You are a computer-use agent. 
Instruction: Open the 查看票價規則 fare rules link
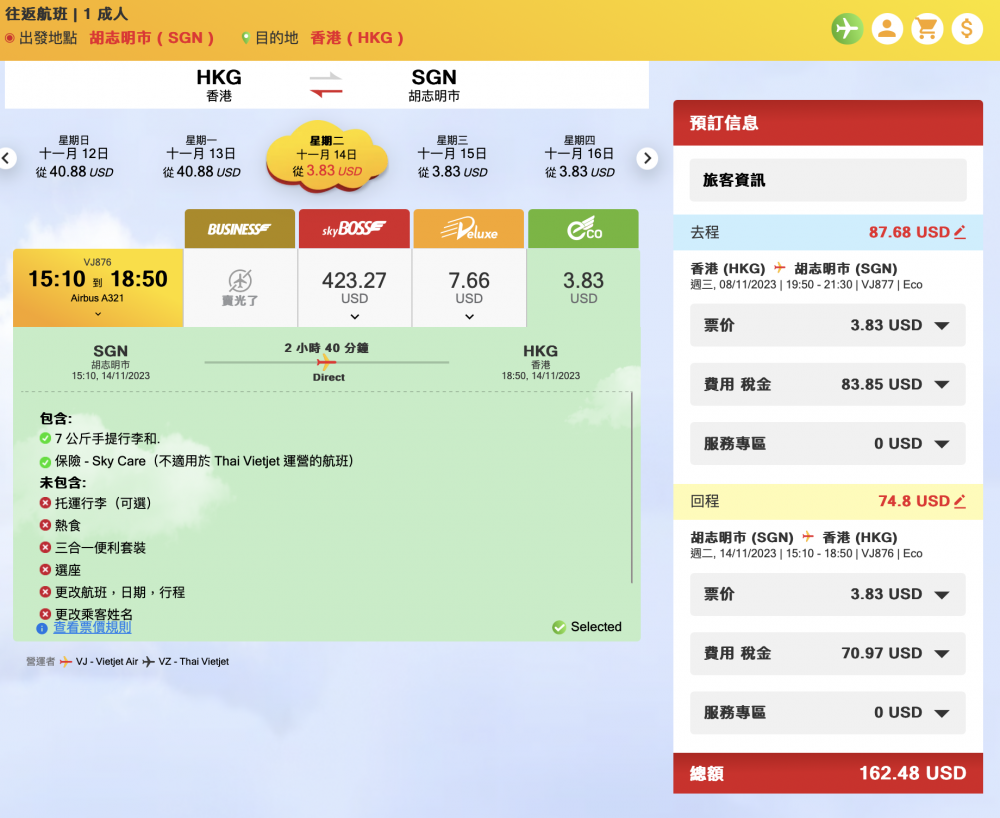coord(92,627)
